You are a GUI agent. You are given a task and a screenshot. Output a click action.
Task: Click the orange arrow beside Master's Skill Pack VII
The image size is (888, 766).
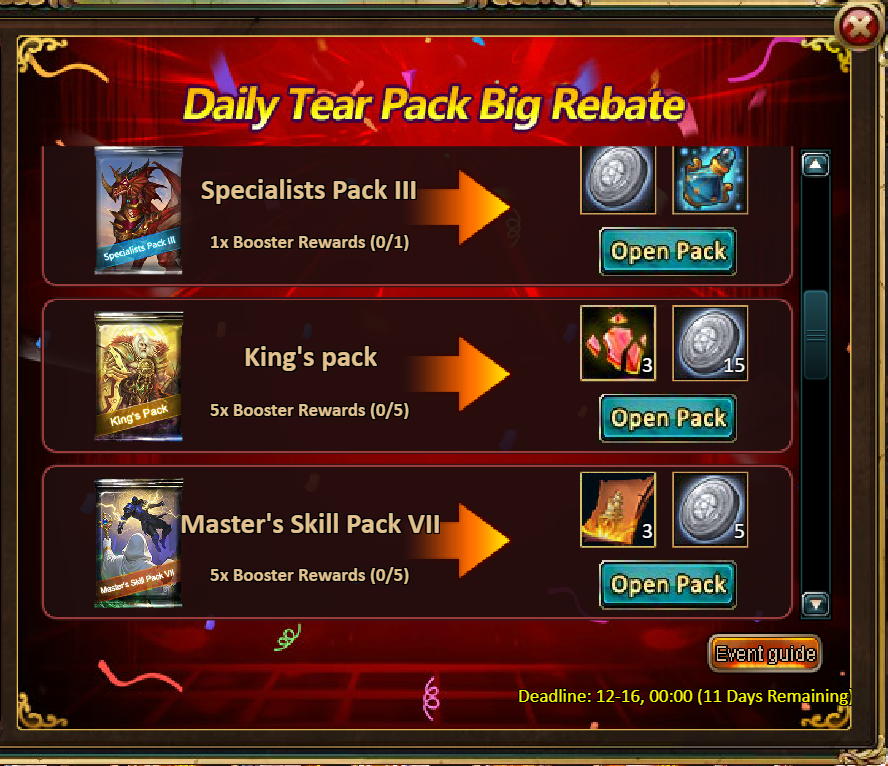tap(462, 541)
